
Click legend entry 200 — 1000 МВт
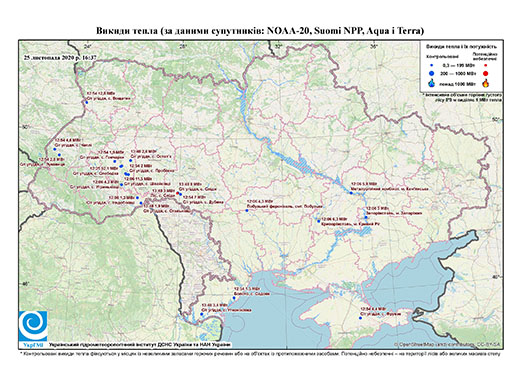(x=458, y=73)
